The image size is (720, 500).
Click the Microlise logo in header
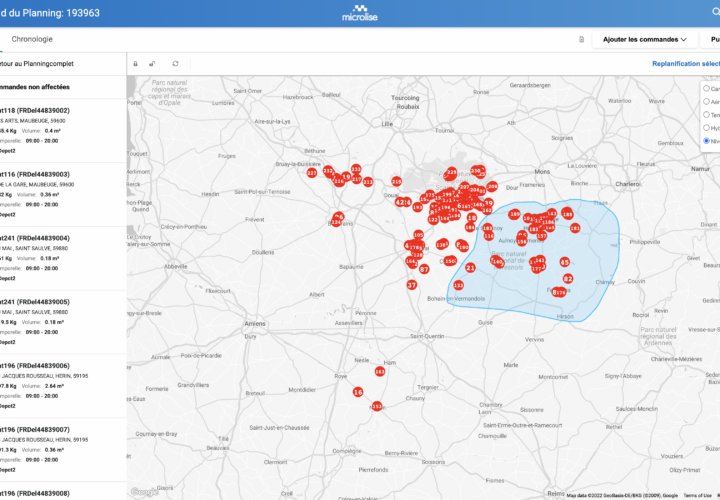pos(360,13)
